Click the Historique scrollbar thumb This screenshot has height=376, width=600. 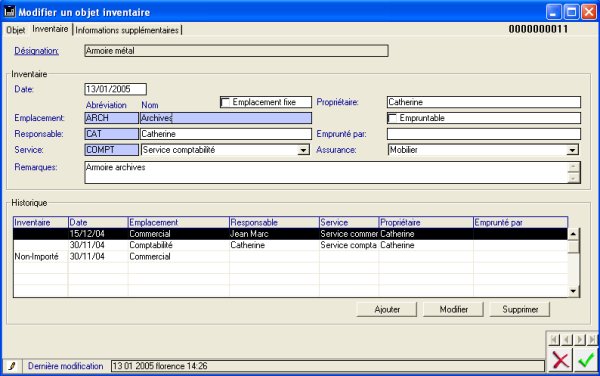click(x=573, y=246)
